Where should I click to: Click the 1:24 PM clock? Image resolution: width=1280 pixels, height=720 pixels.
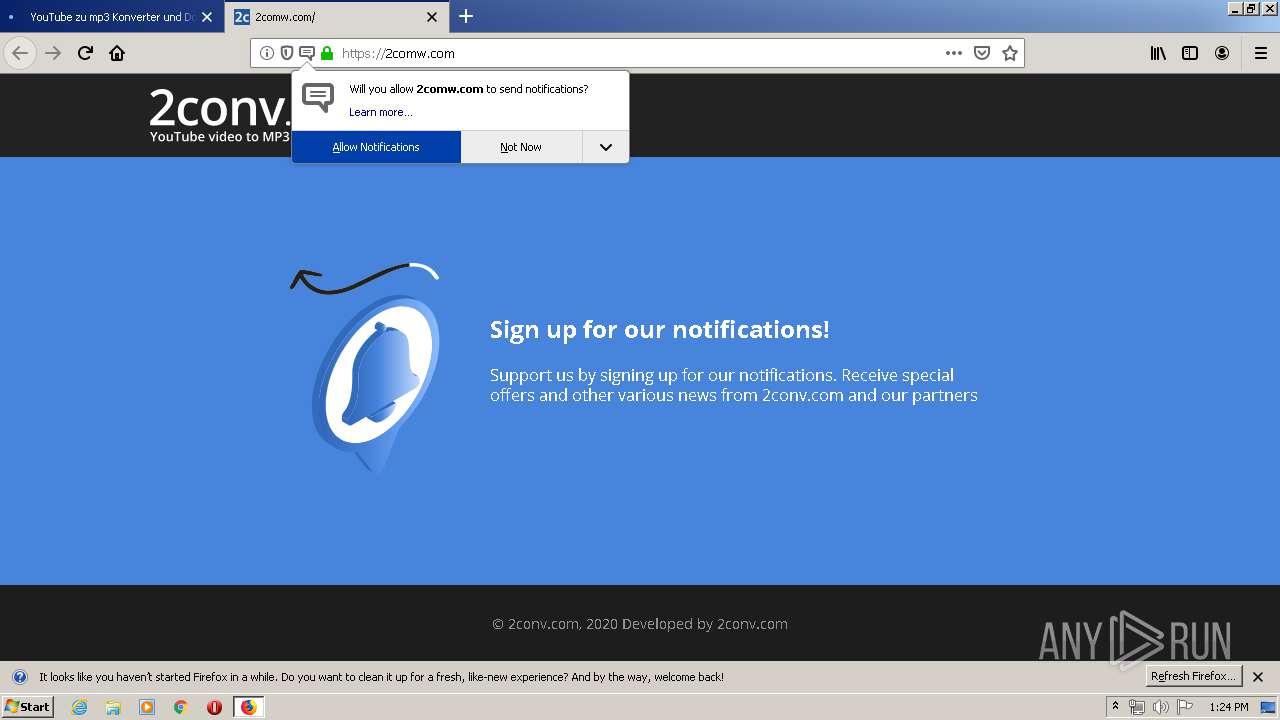point(1228,707)
